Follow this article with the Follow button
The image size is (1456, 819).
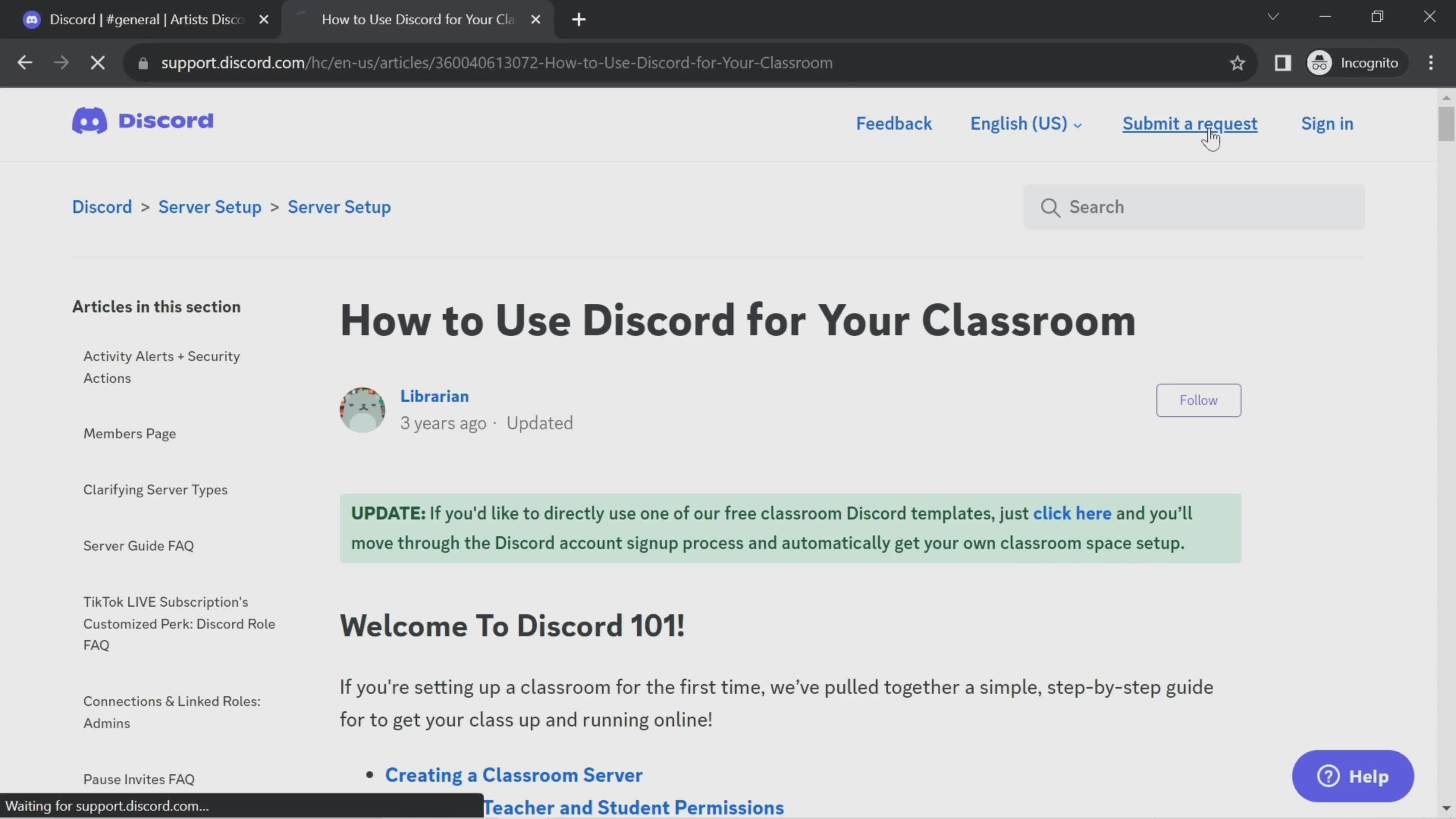point(1198,400)
